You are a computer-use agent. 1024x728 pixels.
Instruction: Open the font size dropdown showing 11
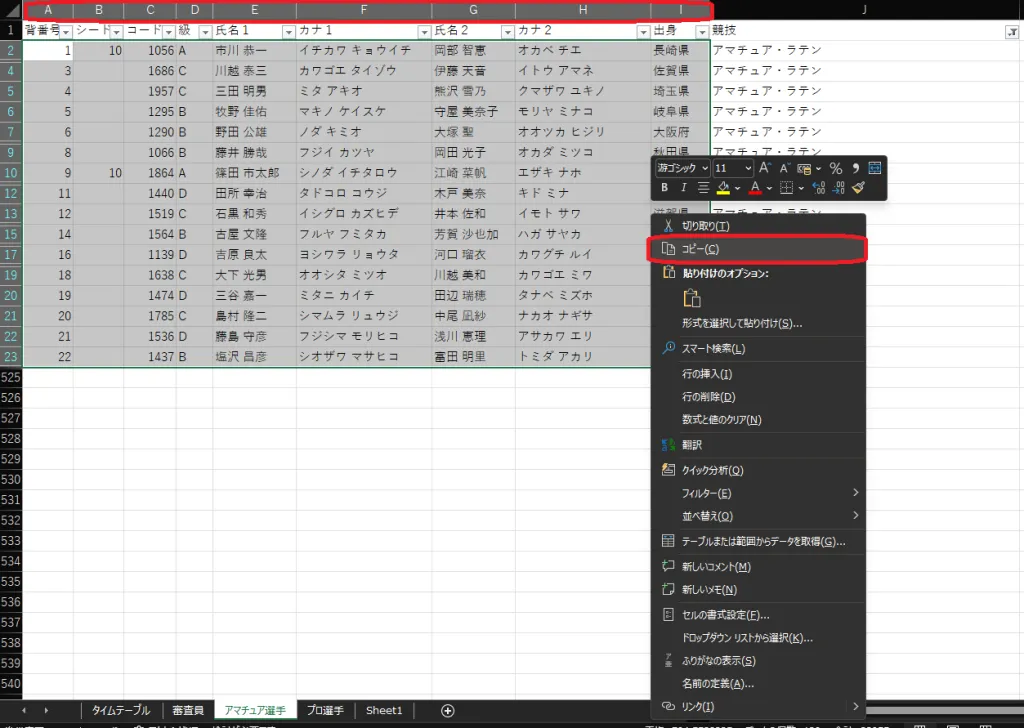point(733,168)
